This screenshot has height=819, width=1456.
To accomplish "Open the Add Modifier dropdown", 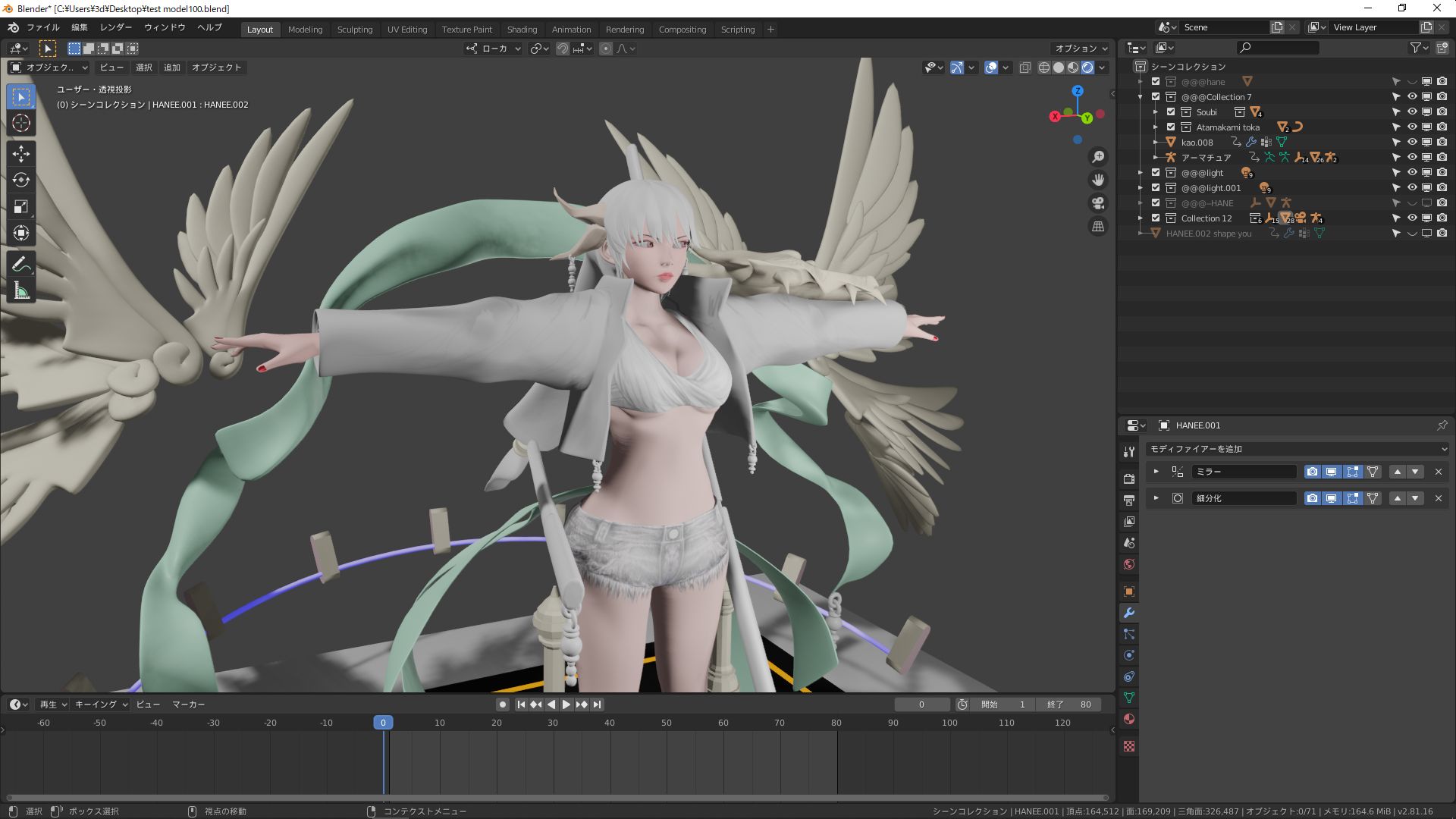I will pos(1298,449).
